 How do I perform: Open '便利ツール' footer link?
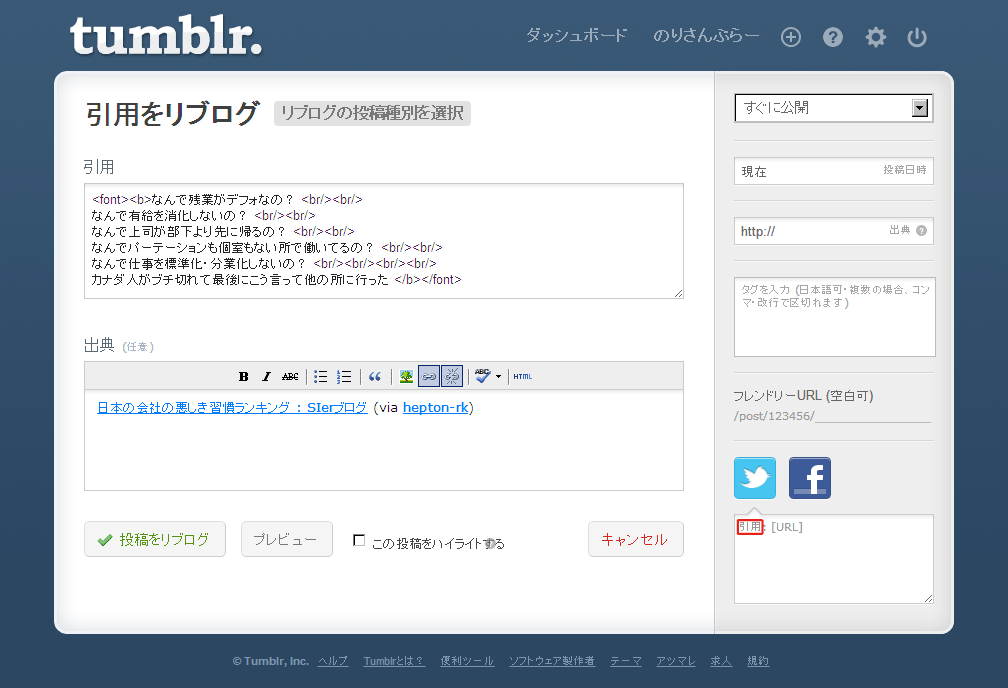[467, 661]
